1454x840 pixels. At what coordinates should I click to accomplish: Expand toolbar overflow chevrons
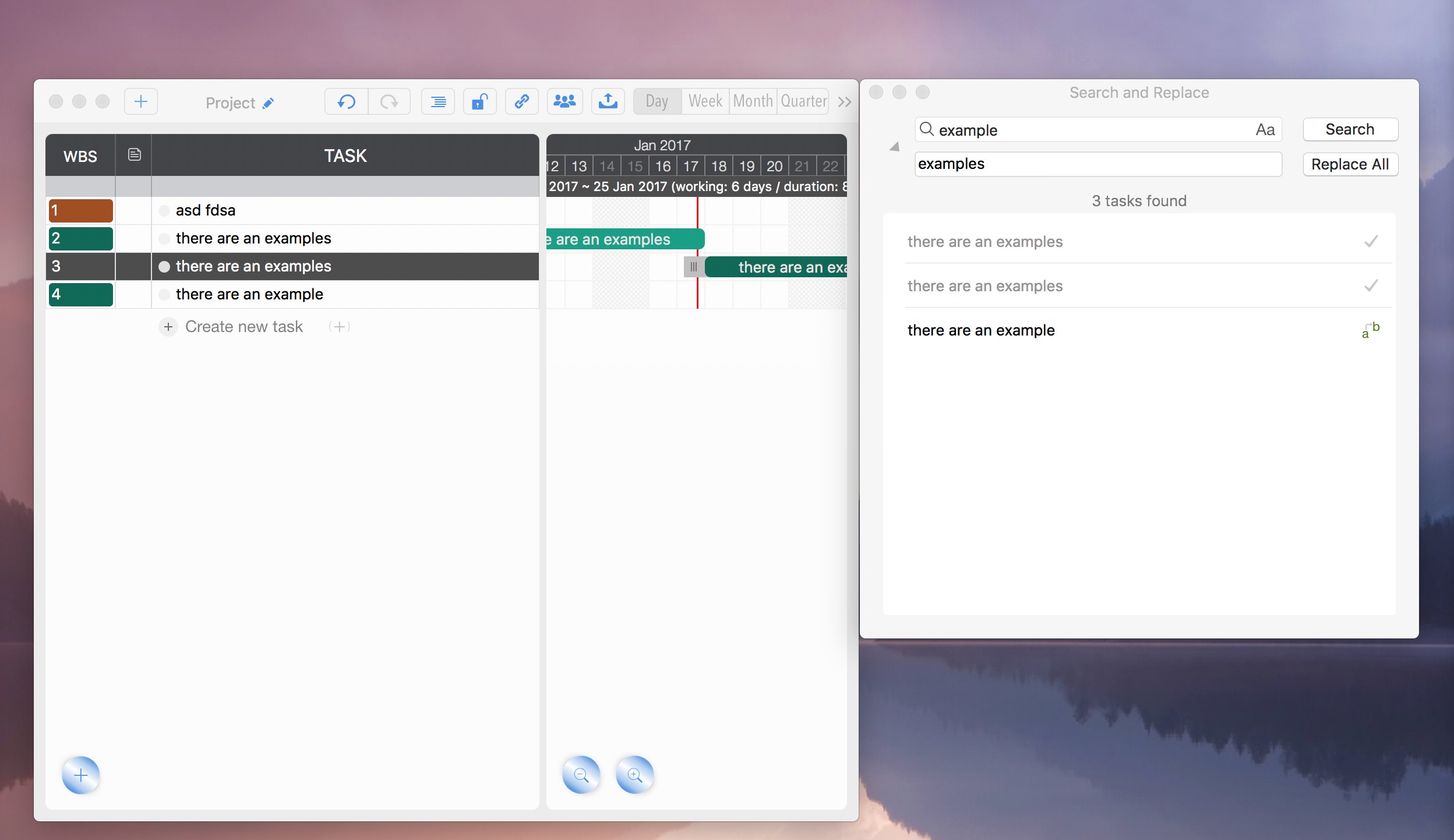[844, 103]
